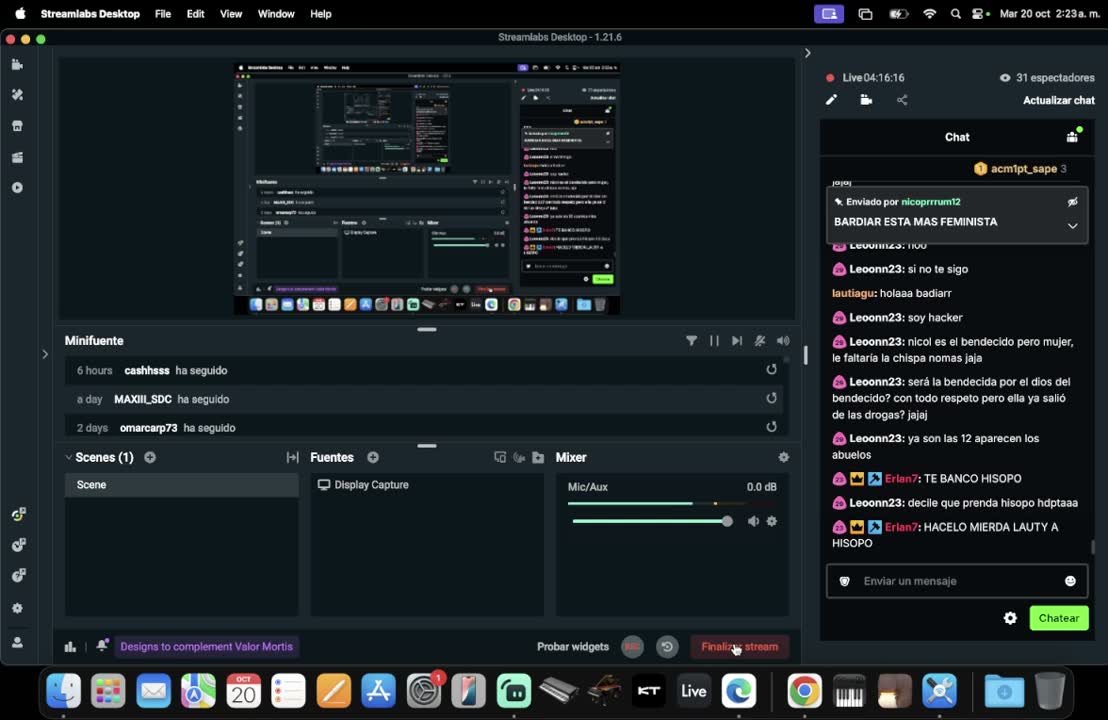Image resolution: width=1108 pixels, height=720 pixels.
Task: Open the stream statistics bar chart icon
Action: tap(70, 647)
